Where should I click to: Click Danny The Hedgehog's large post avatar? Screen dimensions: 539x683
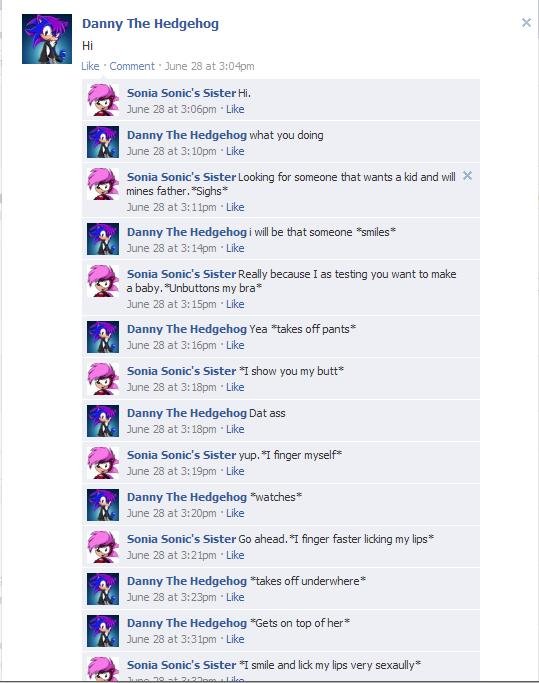tap(47, 39)
